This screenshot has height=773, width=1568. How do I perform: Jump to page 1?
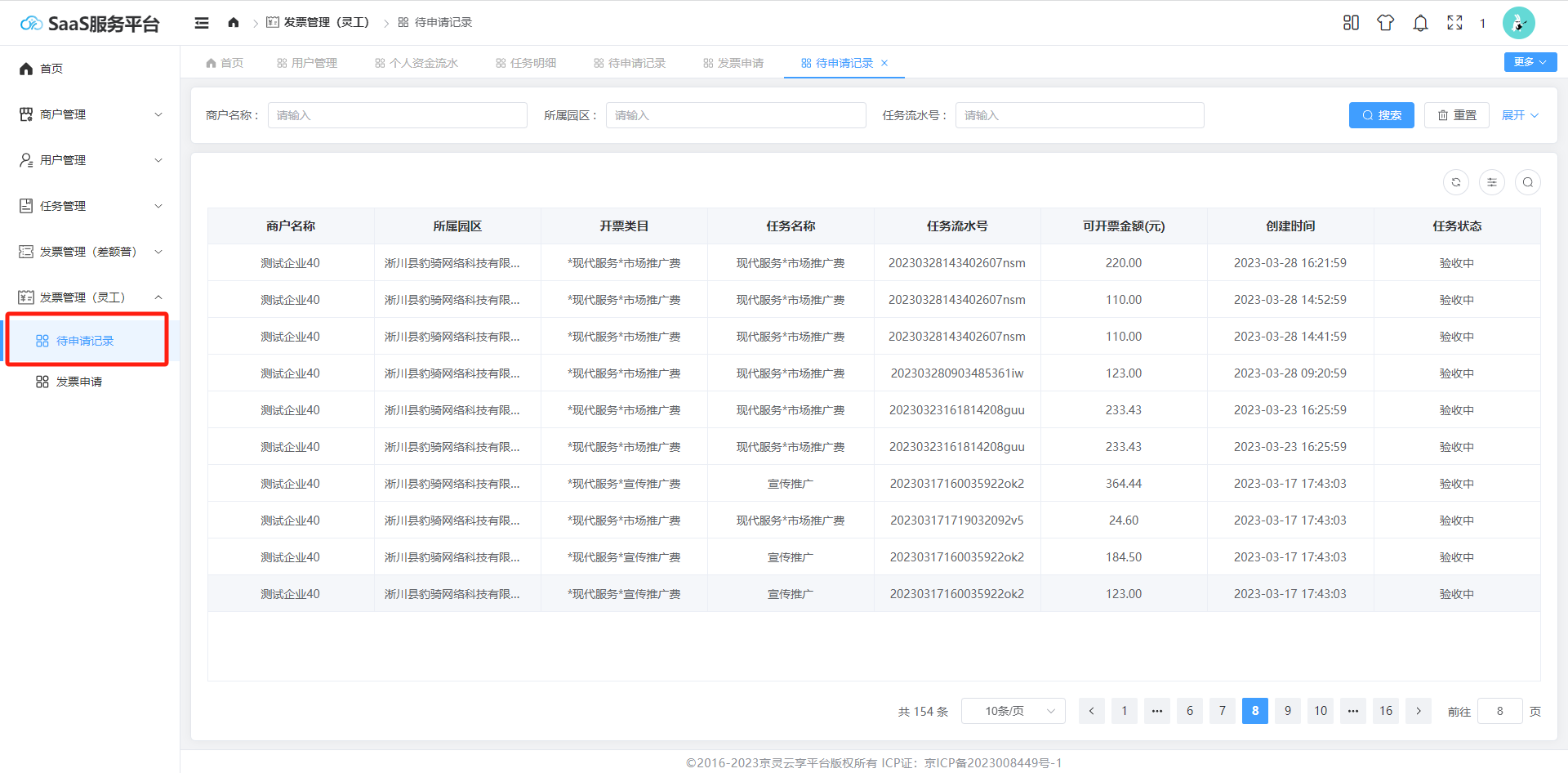tap(1125, 711)
